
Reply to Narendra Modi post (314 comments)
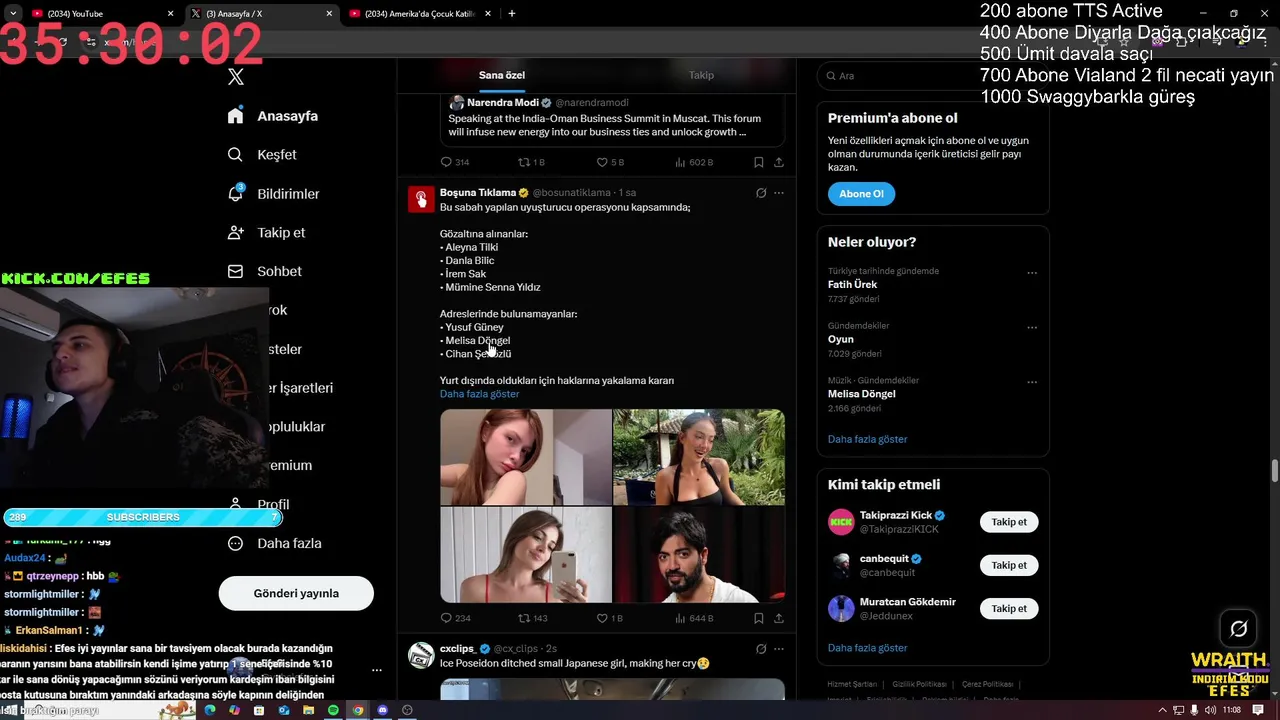455,162
